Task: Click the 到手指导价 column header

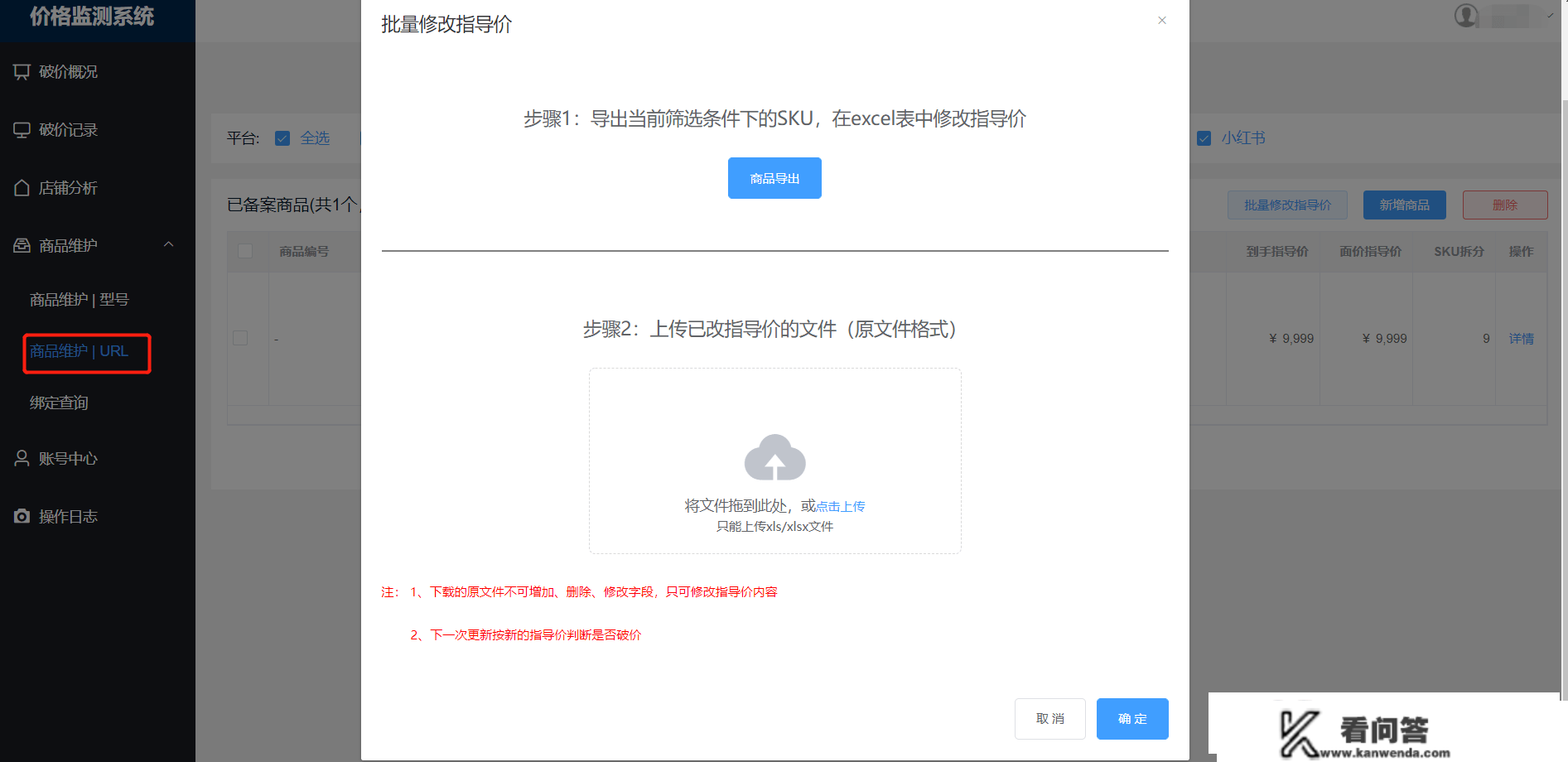Action: [x=1277, y=252]
